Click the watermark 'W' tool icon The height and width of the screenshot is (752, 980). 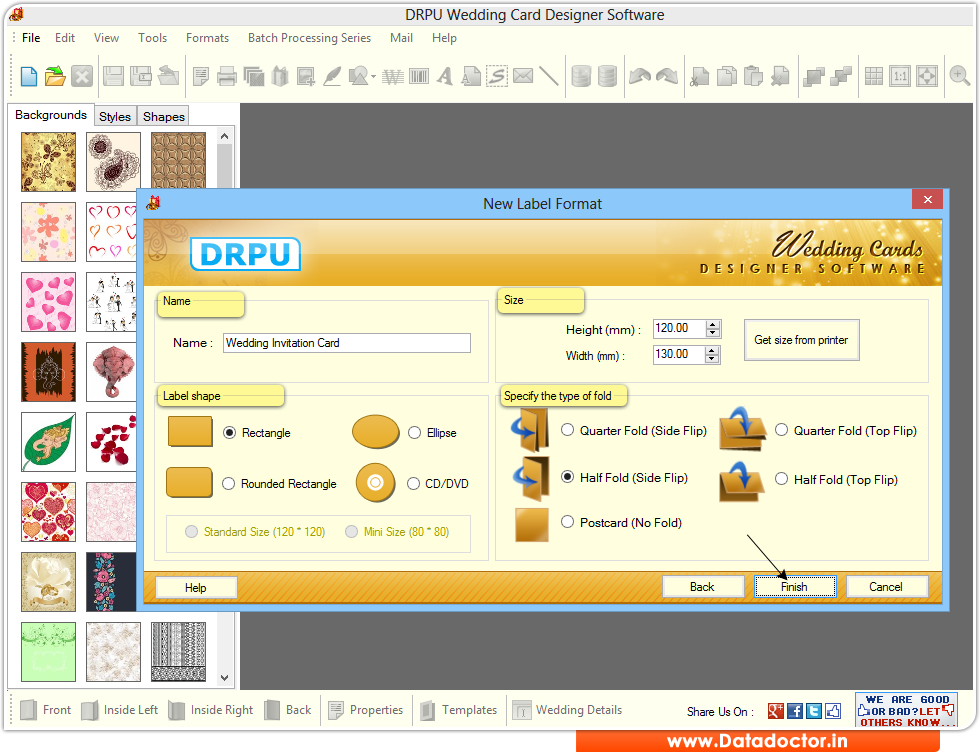(392, 76)
